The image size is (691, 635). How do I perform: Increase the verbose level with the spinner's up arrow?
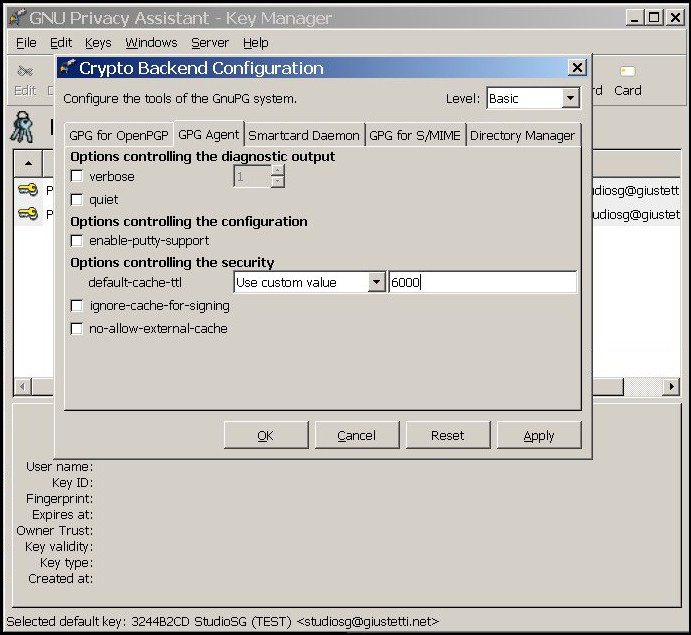coord(278,171)
